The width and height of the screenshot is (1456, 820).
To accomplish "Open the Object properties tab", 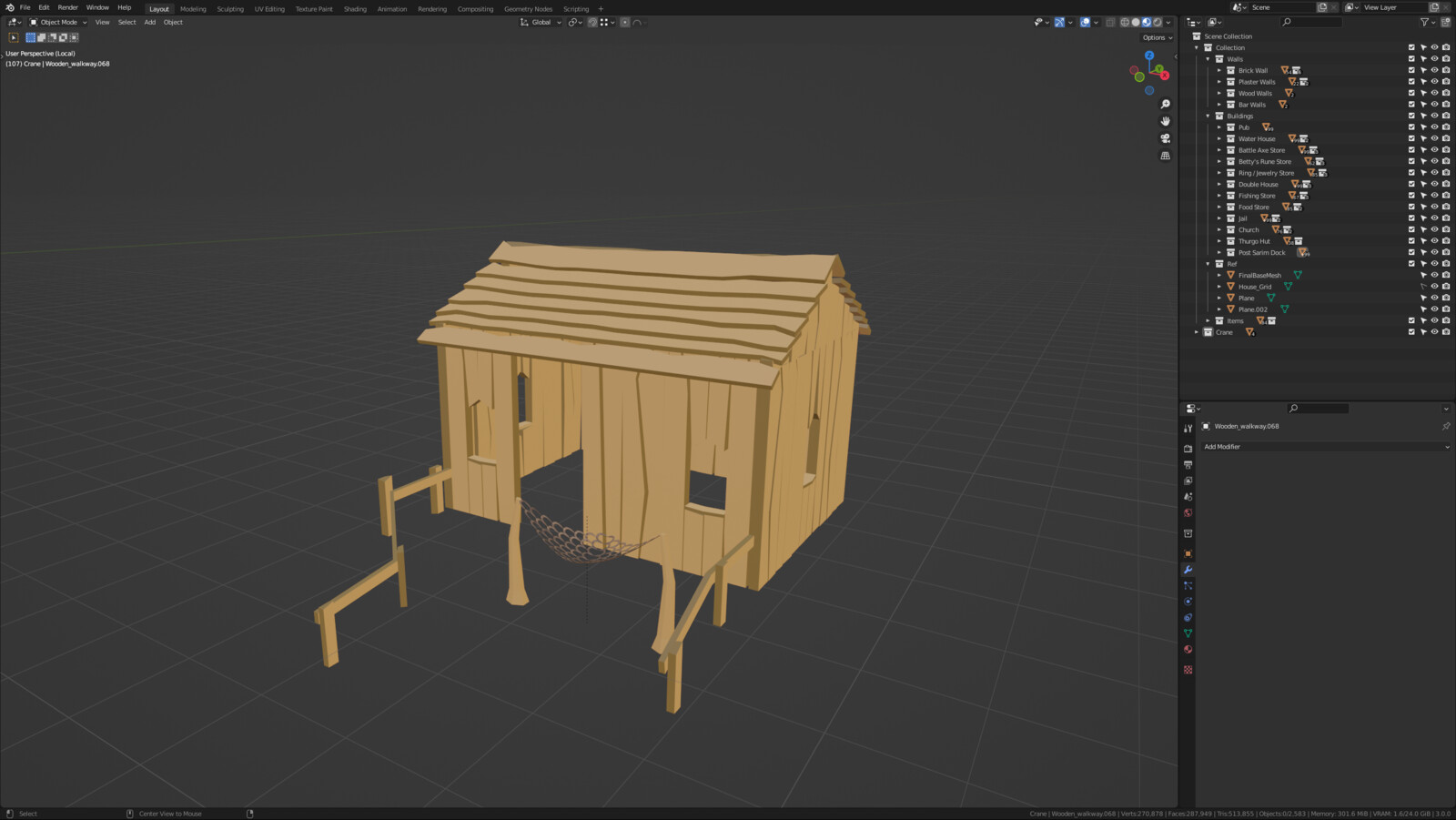I will (1188, 553).
